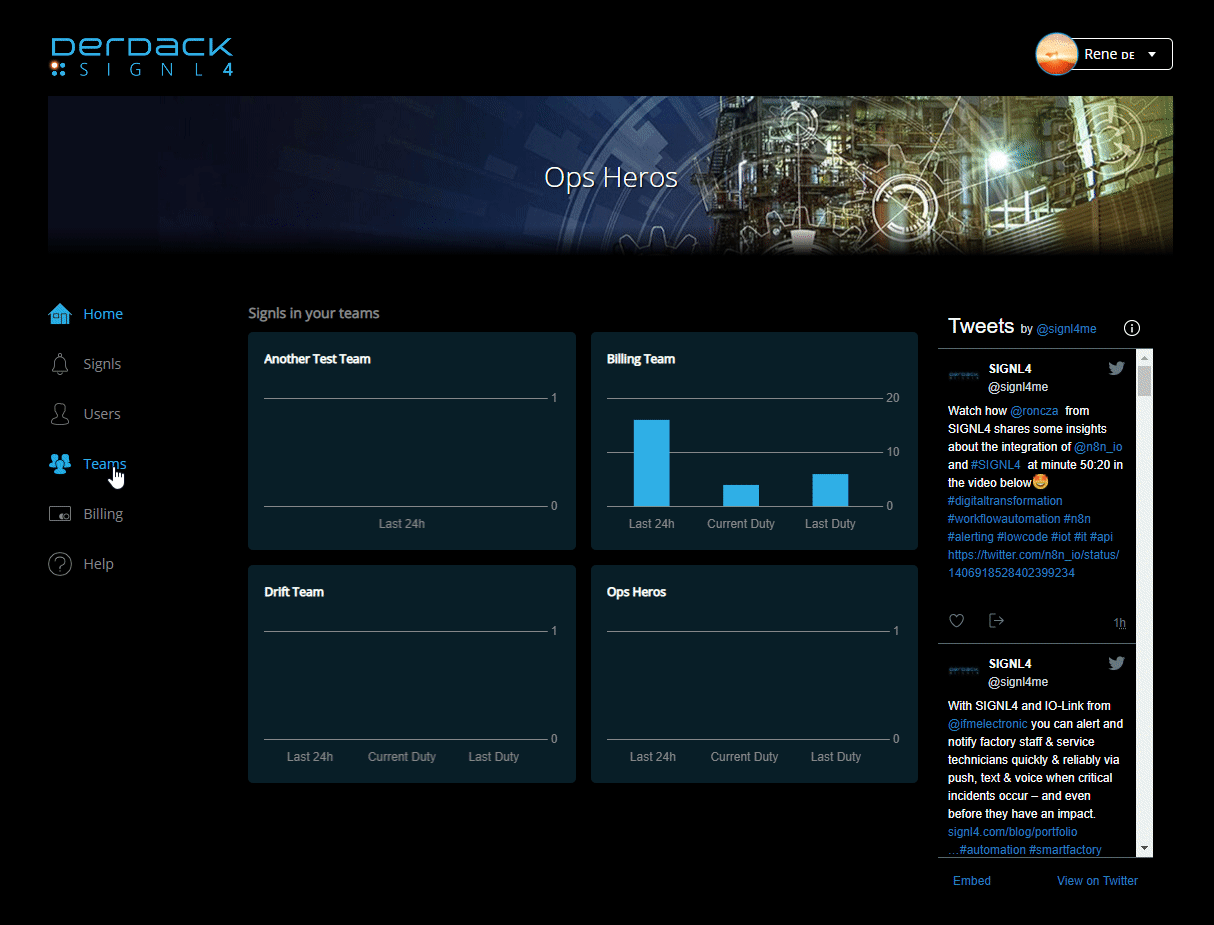Click the @signl4me link beside Tweets heading
Viewport: 1214px width, 925px height.
point(1066,329)
